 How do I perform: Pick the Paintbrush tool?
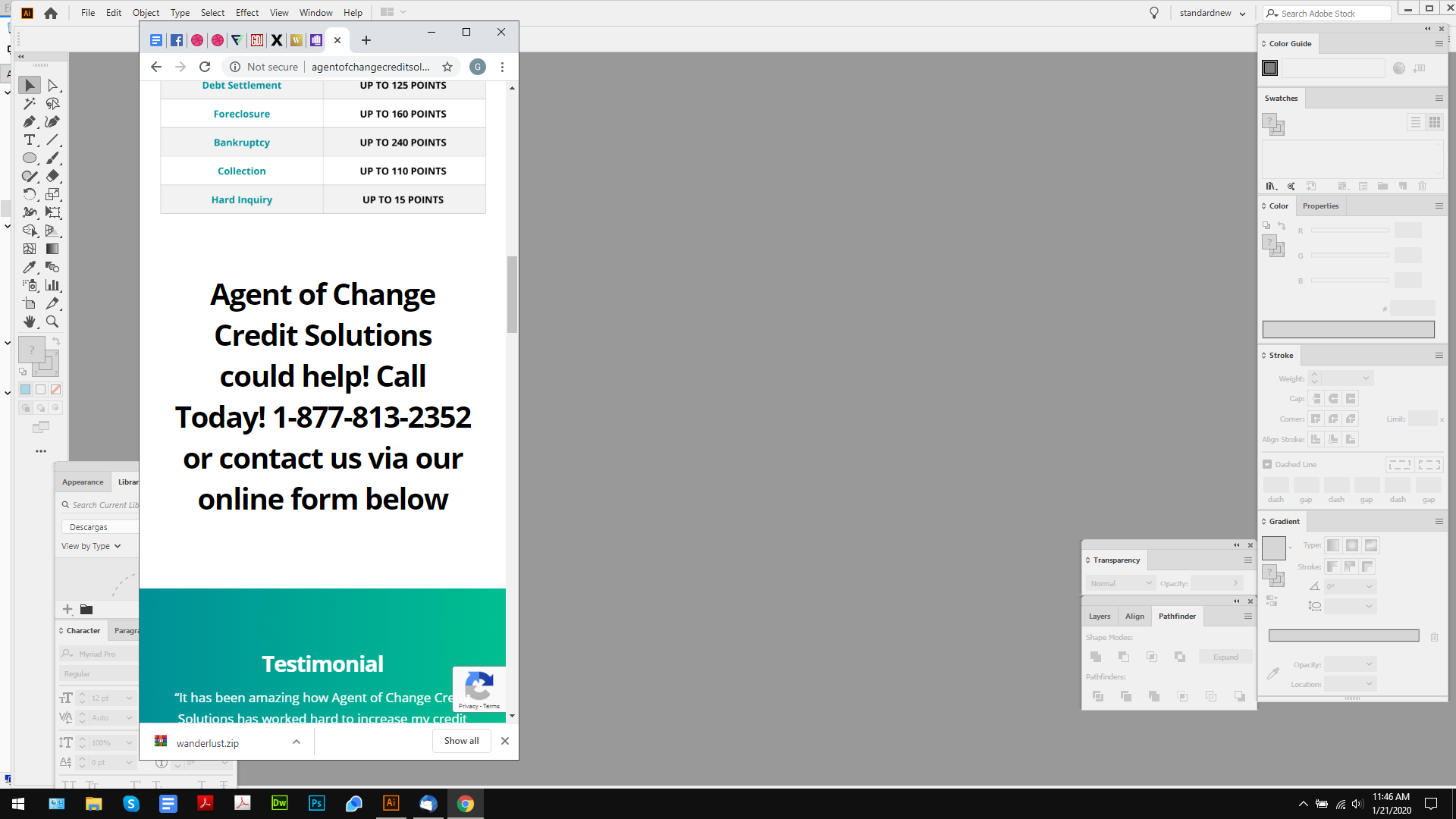click(52, 158)
